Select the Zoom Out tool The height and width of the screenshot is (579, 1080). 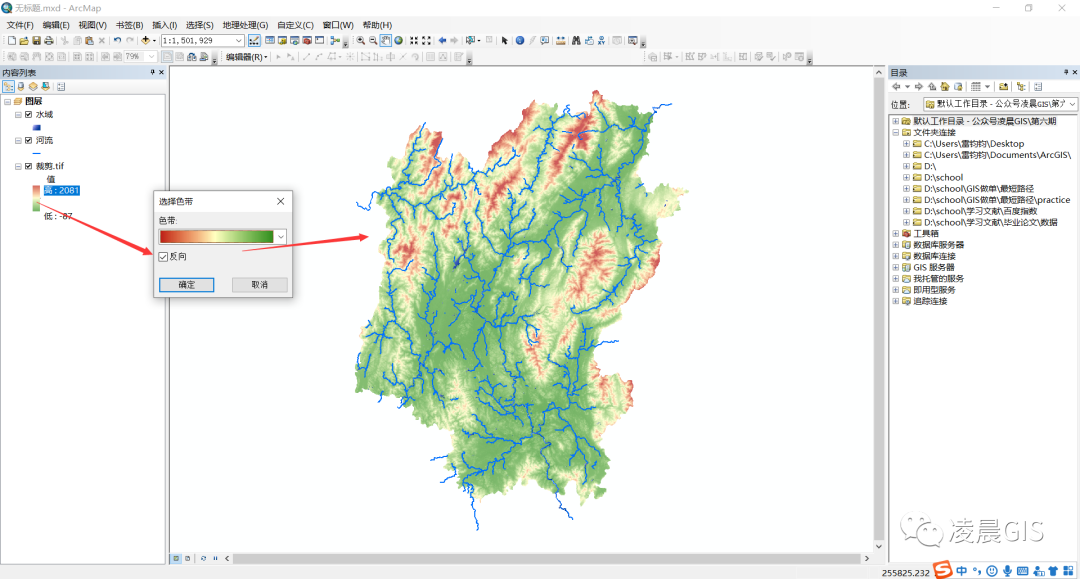(x=373, y=41)
